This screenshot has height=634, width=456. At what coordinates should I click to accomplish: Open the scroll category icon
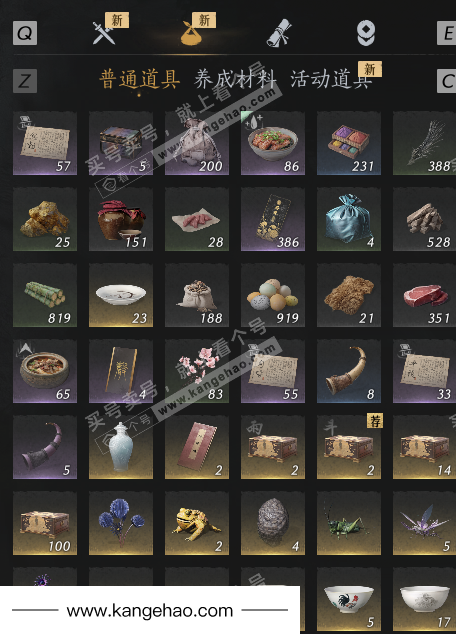(279, 33)
